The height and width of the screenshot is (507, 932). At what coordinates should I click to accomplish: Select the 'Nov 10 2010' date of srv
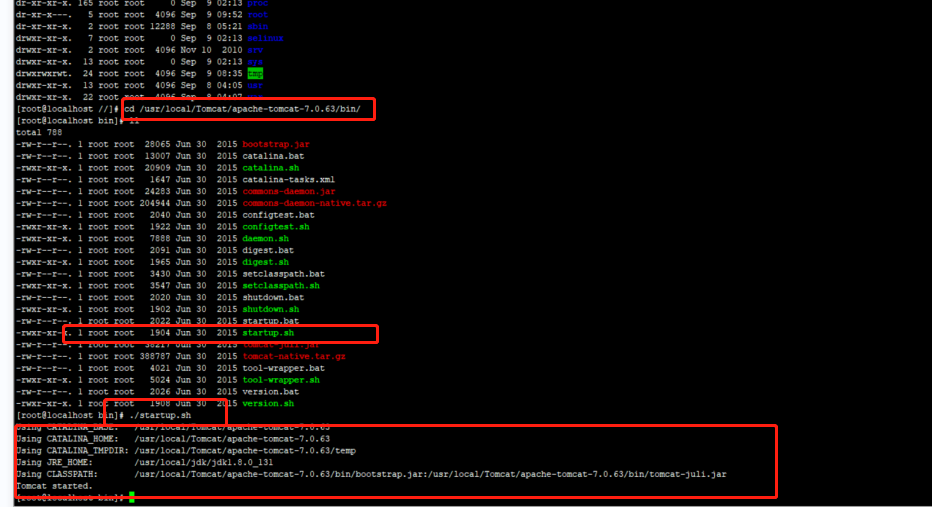coord(211,50)
